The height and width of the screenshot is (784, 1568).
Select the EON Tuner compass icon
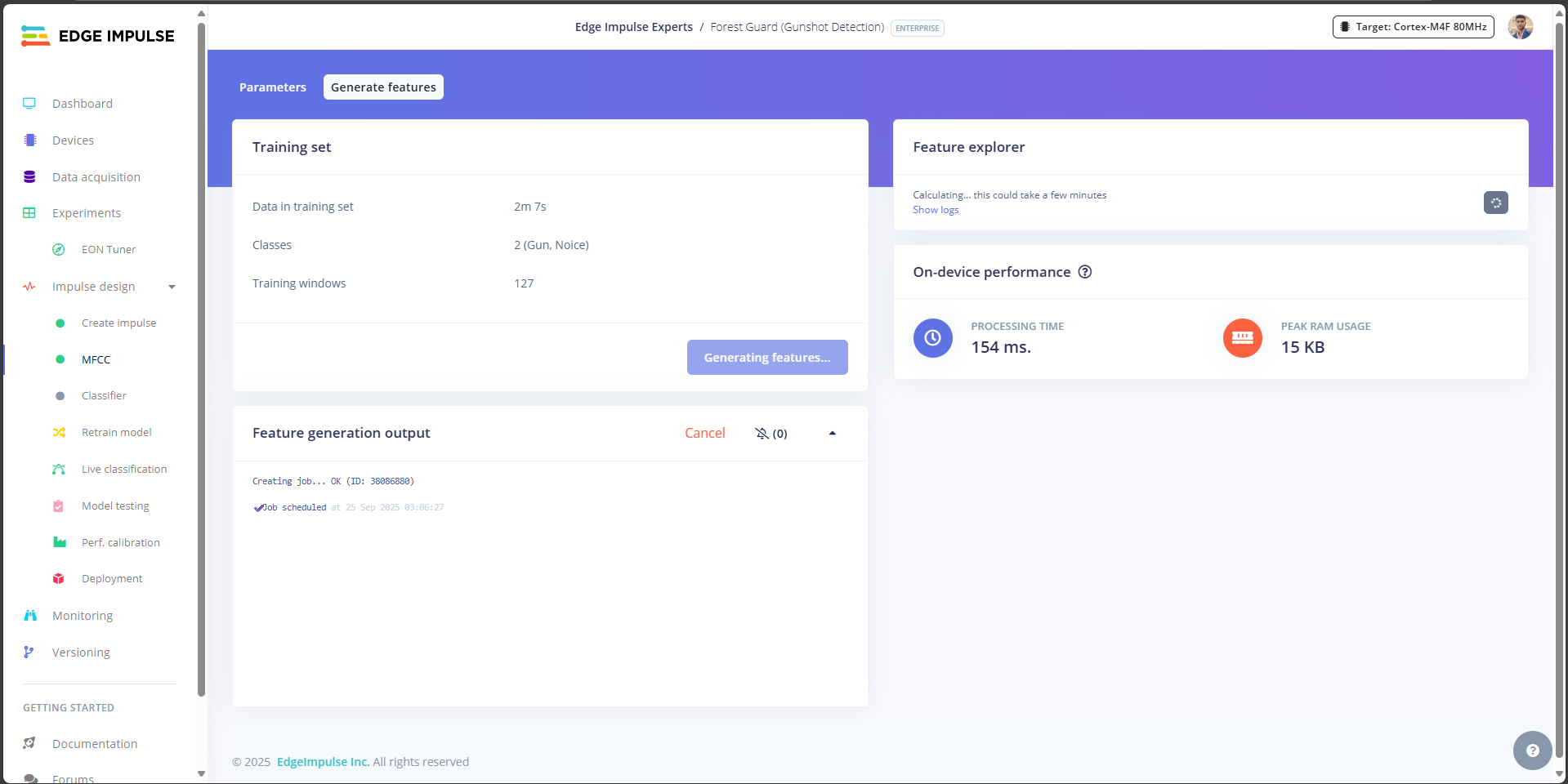click(59, 250)
